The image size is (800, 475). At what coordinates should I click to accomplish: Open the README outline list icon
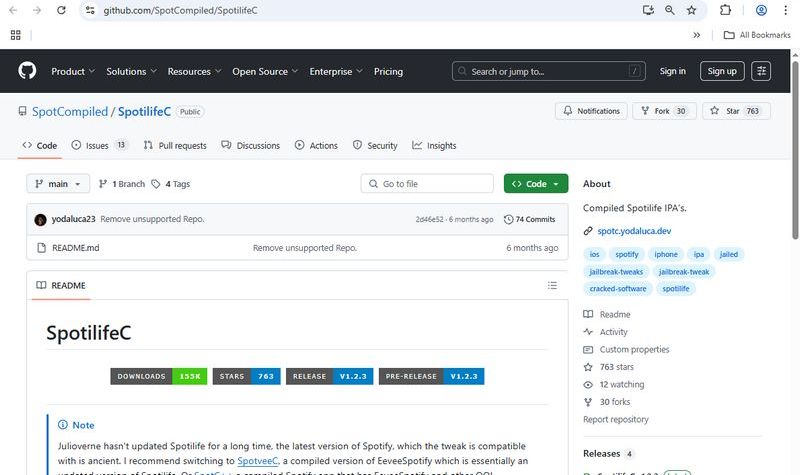(x=552, y=285)
